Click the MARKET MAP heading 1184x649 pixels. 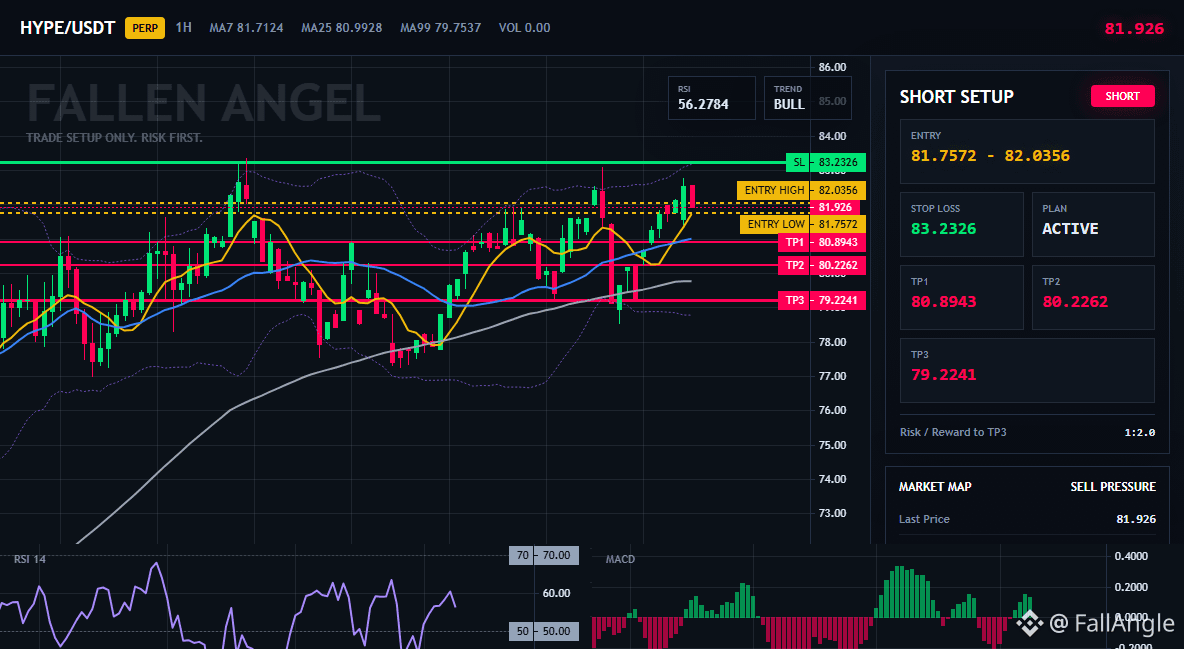pos(935,487)
